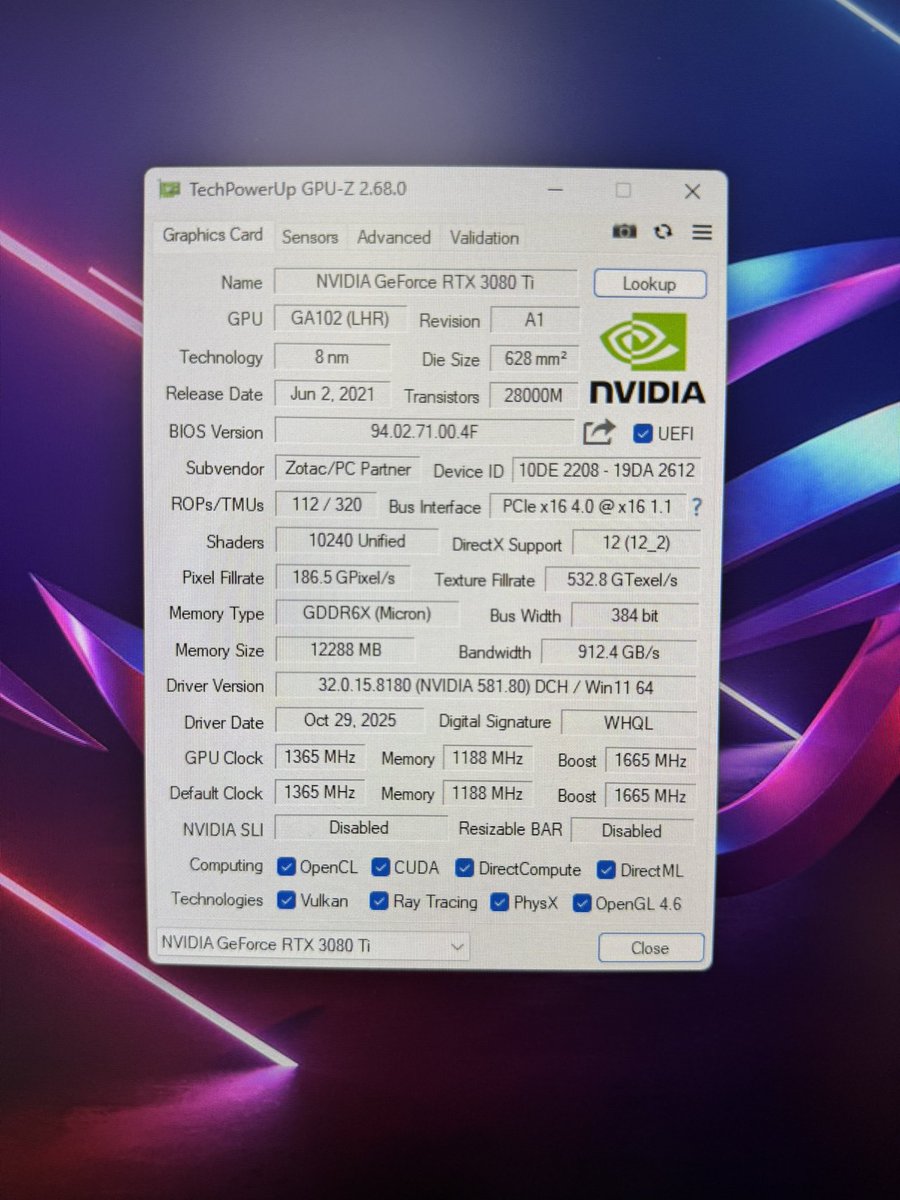The height and width of the screenshot is (1200, 900).
Task: Click the GPU field GA102 (LHR)
Action: [339, 319]
